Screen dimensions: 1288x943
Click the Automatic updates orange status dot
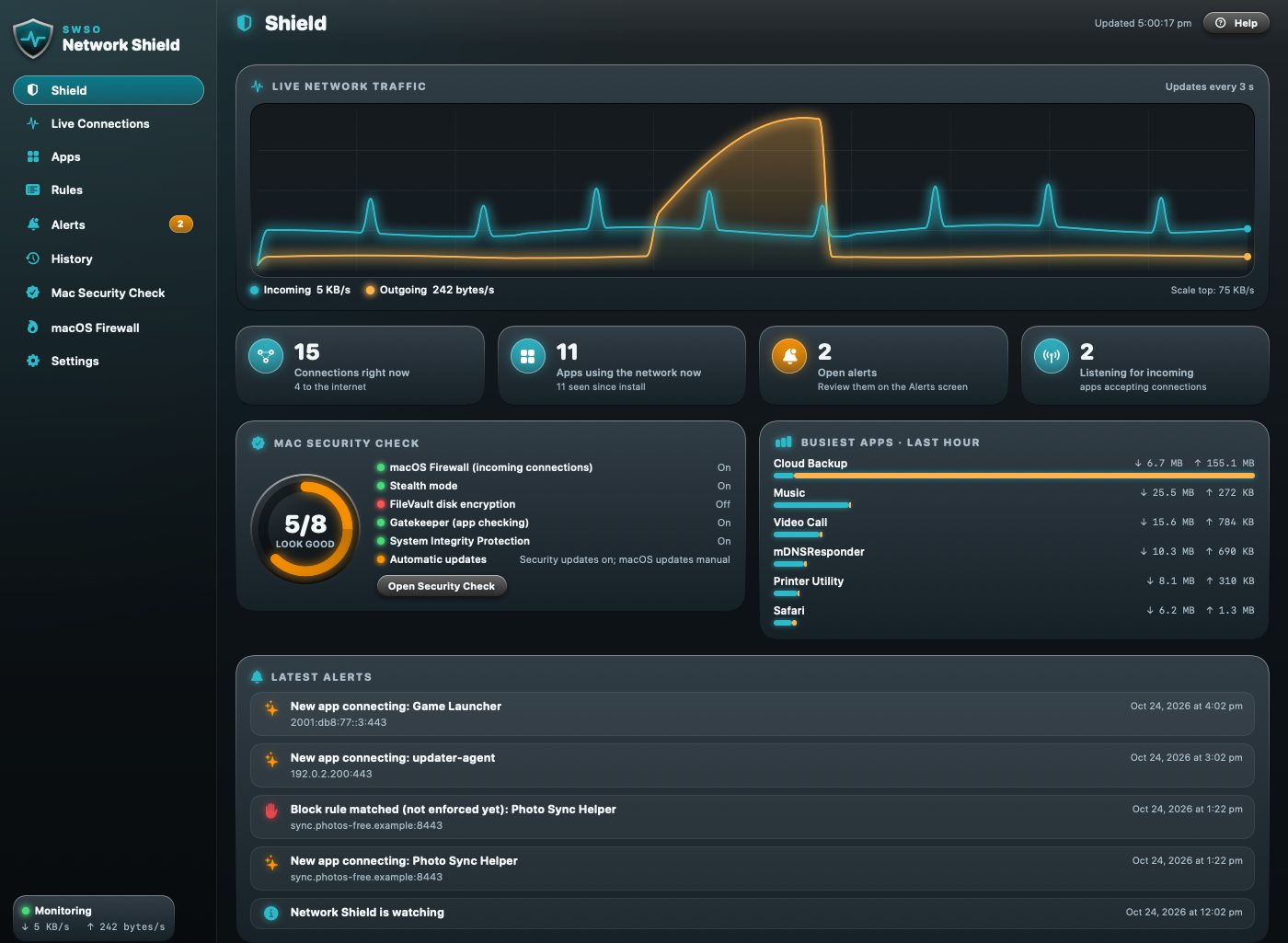tap(381, 559)
